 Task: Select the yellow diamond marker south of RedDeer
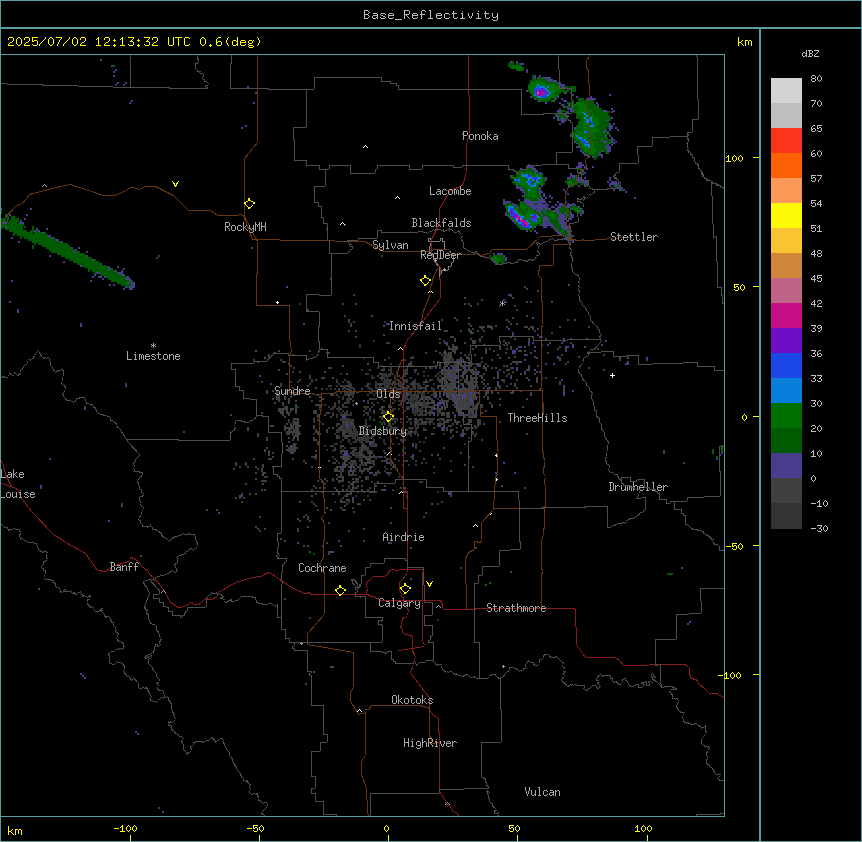click(426, 281)
